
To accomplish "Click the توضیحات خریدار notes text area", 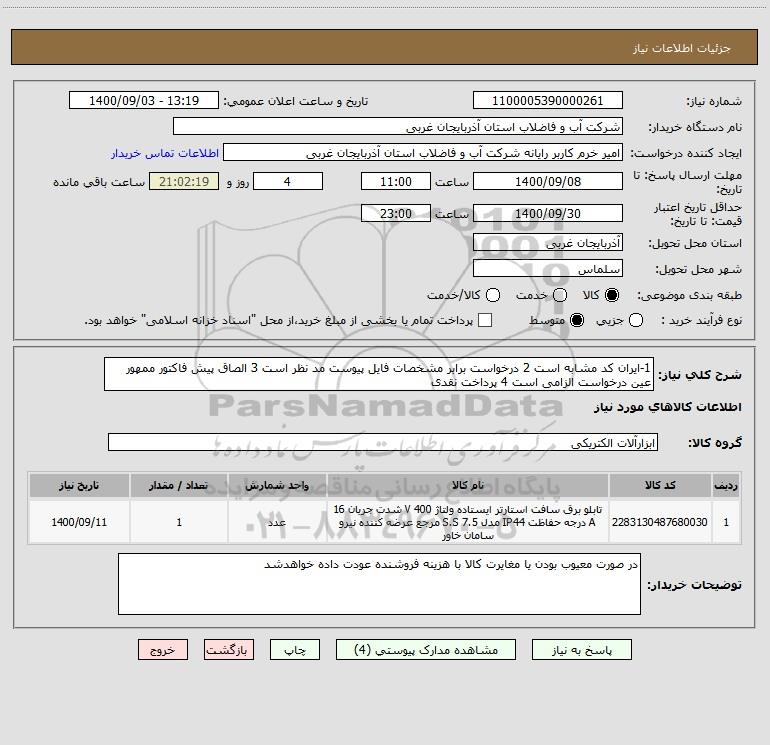I will click(379, 584).
